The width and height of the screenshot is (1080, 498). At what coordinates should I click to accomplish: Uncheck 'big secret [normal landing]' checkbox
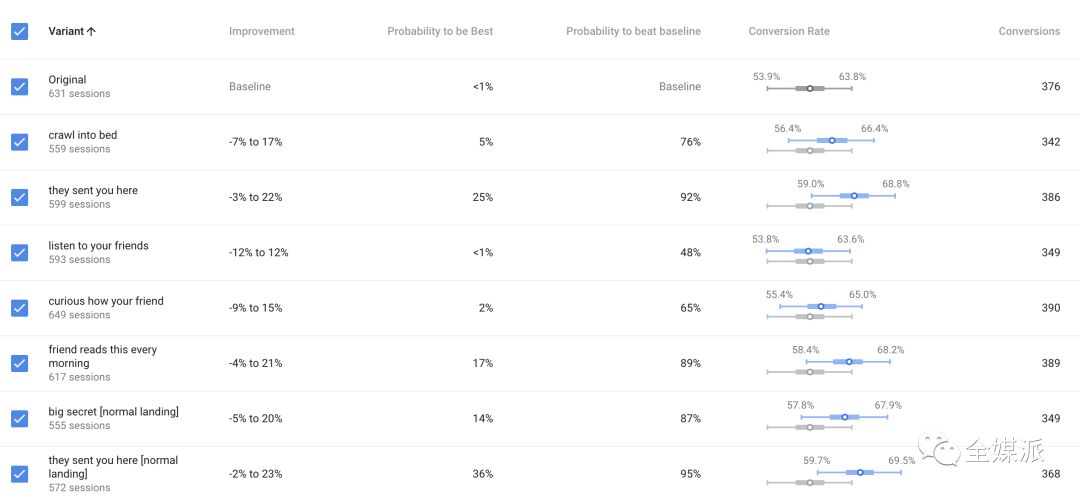pos(19,418)
